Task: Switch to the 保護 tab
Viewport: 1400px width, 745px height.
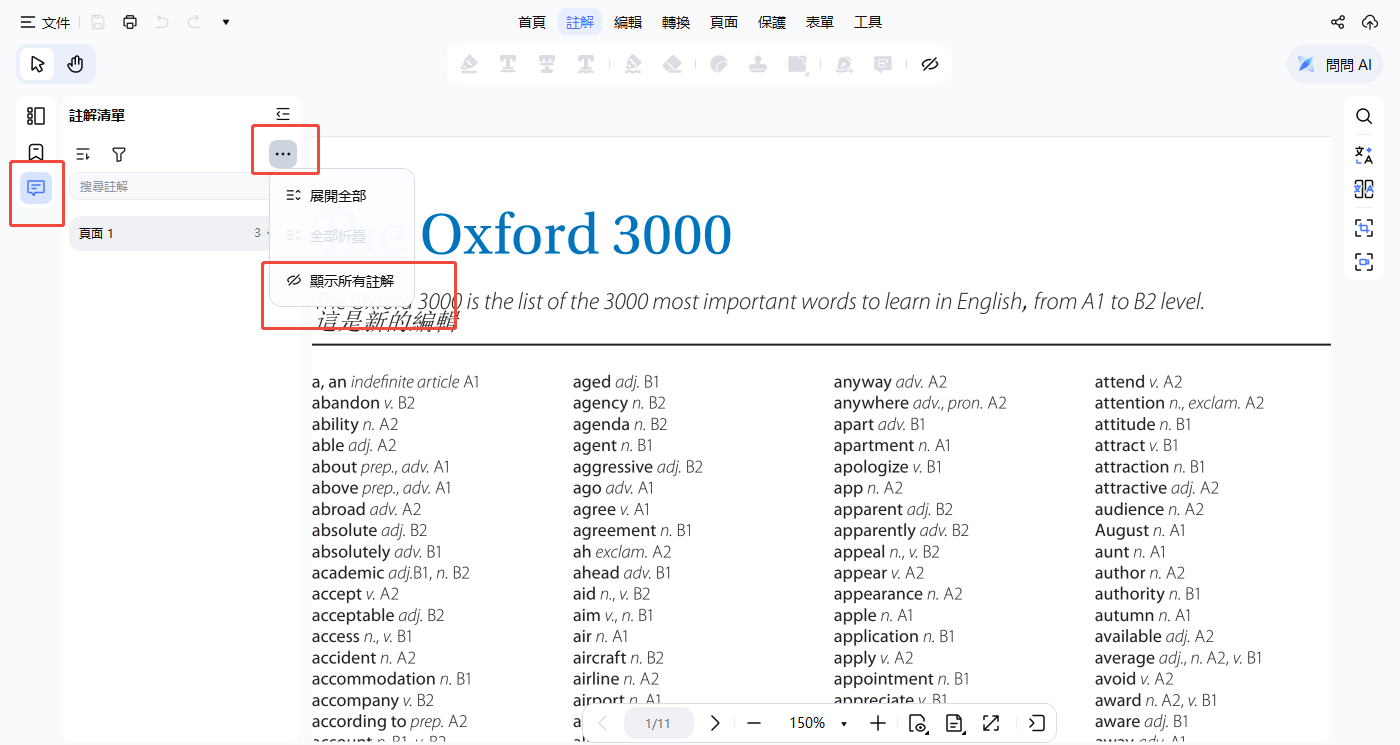Action: pyautogui.click(x=772, y=22)
